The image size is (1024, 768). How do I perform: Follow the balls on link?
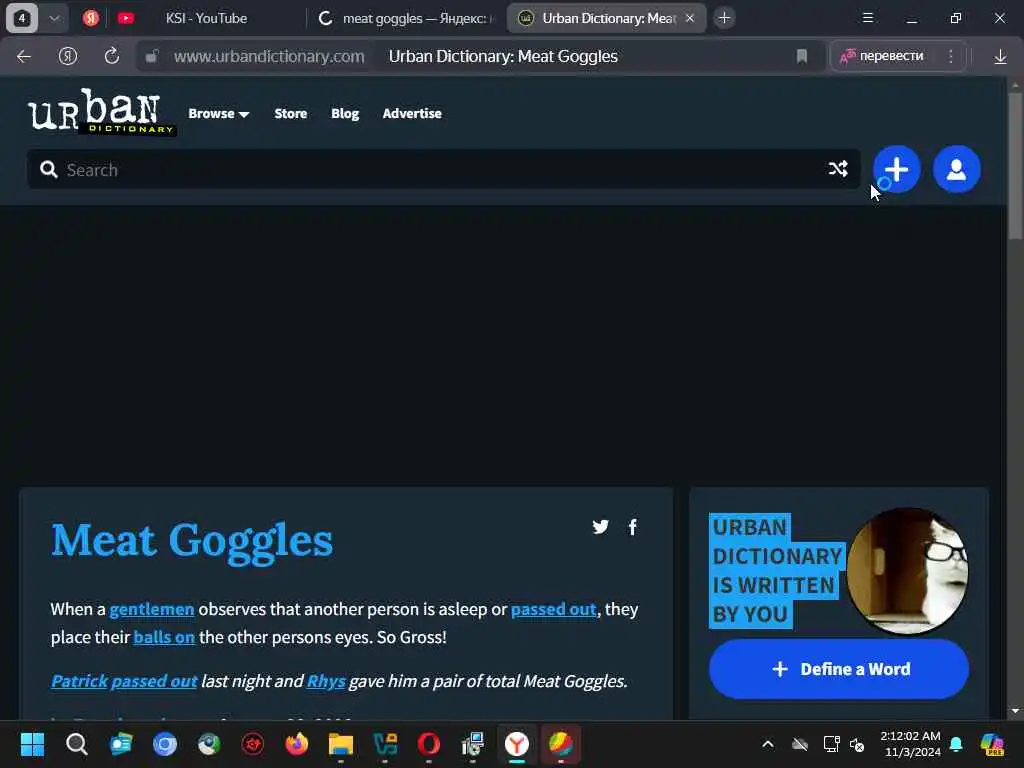click(x=164, y=637)
